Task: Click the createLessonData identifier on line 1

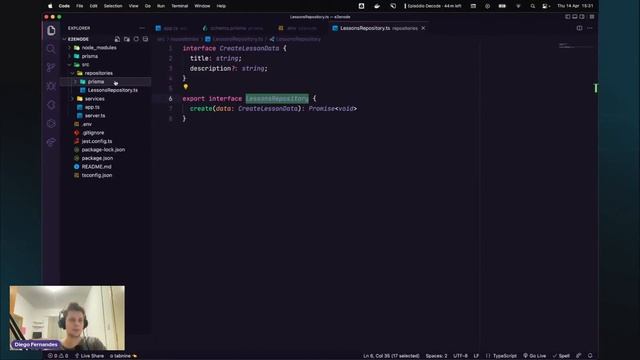Action: (x=249, y=49)
